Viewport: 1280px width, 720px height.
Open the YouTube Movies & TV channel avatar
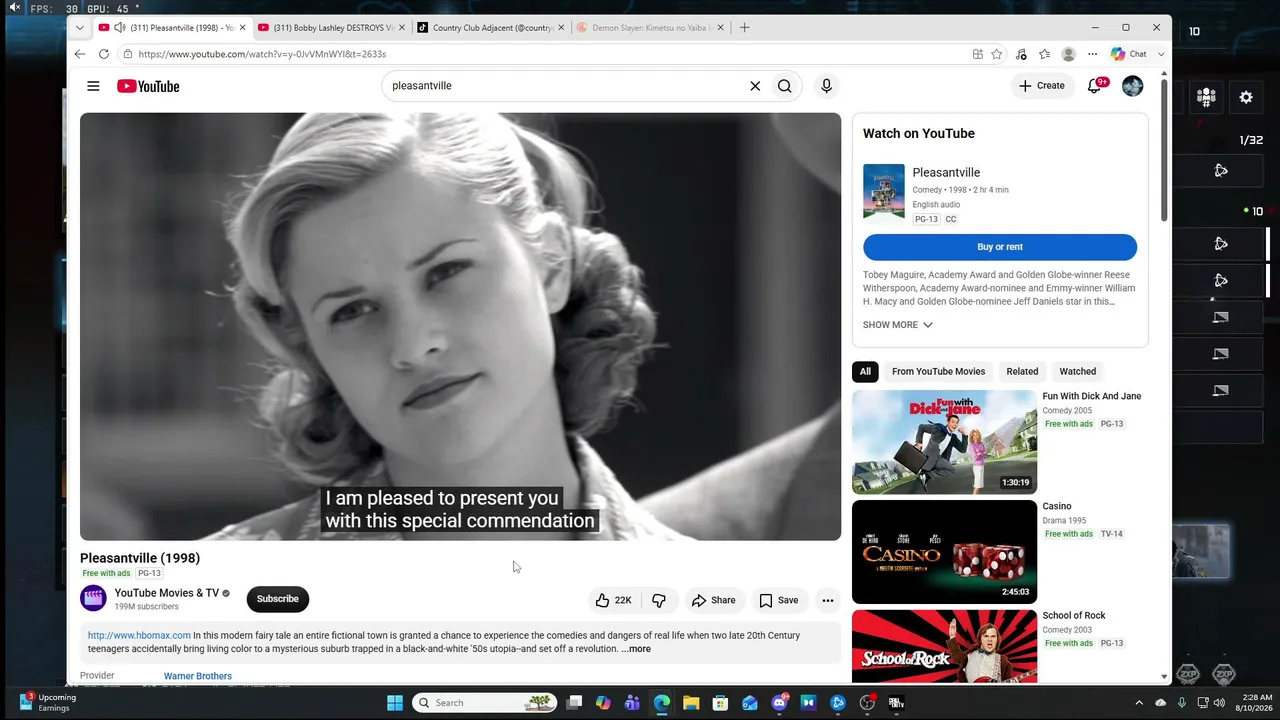click(93, 599)
